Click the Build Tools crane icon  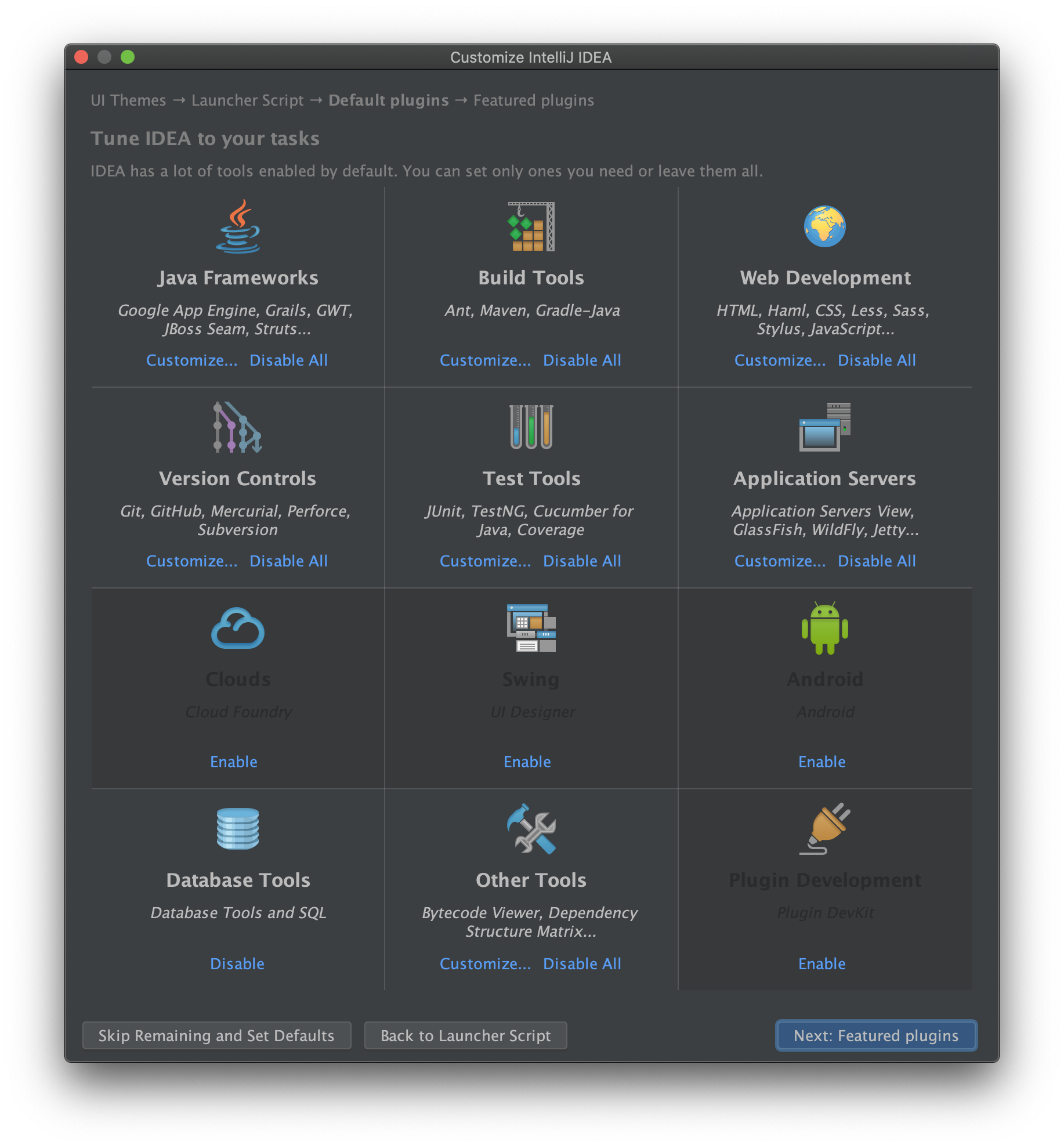pos(531,226)
